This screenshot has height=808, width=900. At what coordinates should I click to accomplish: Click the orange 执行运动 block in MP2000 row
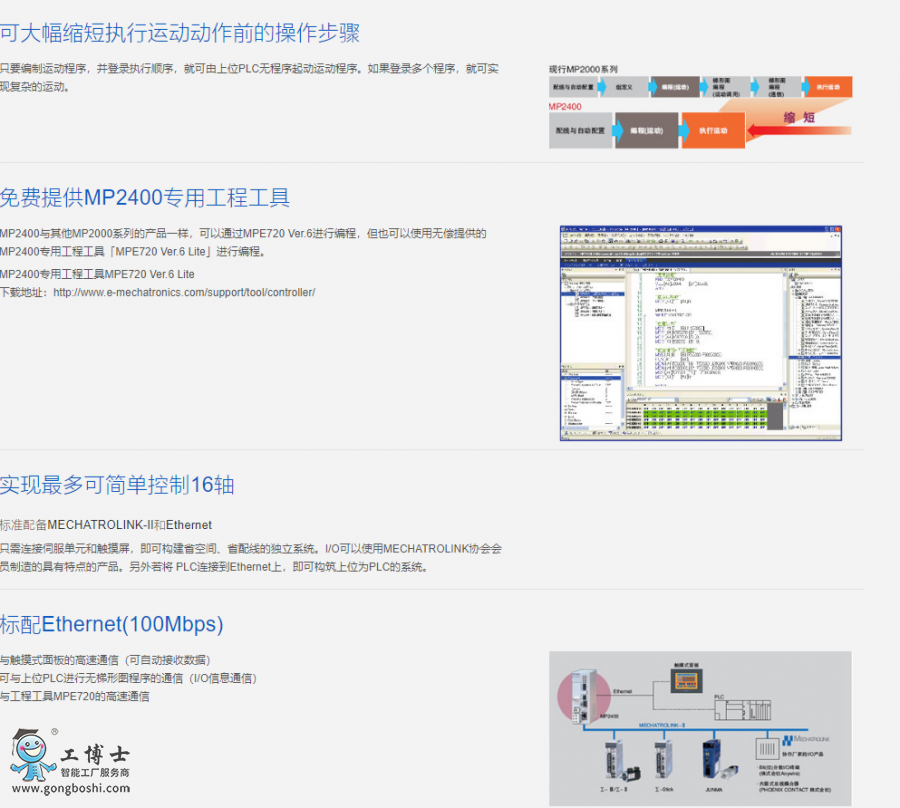point(828,87)
